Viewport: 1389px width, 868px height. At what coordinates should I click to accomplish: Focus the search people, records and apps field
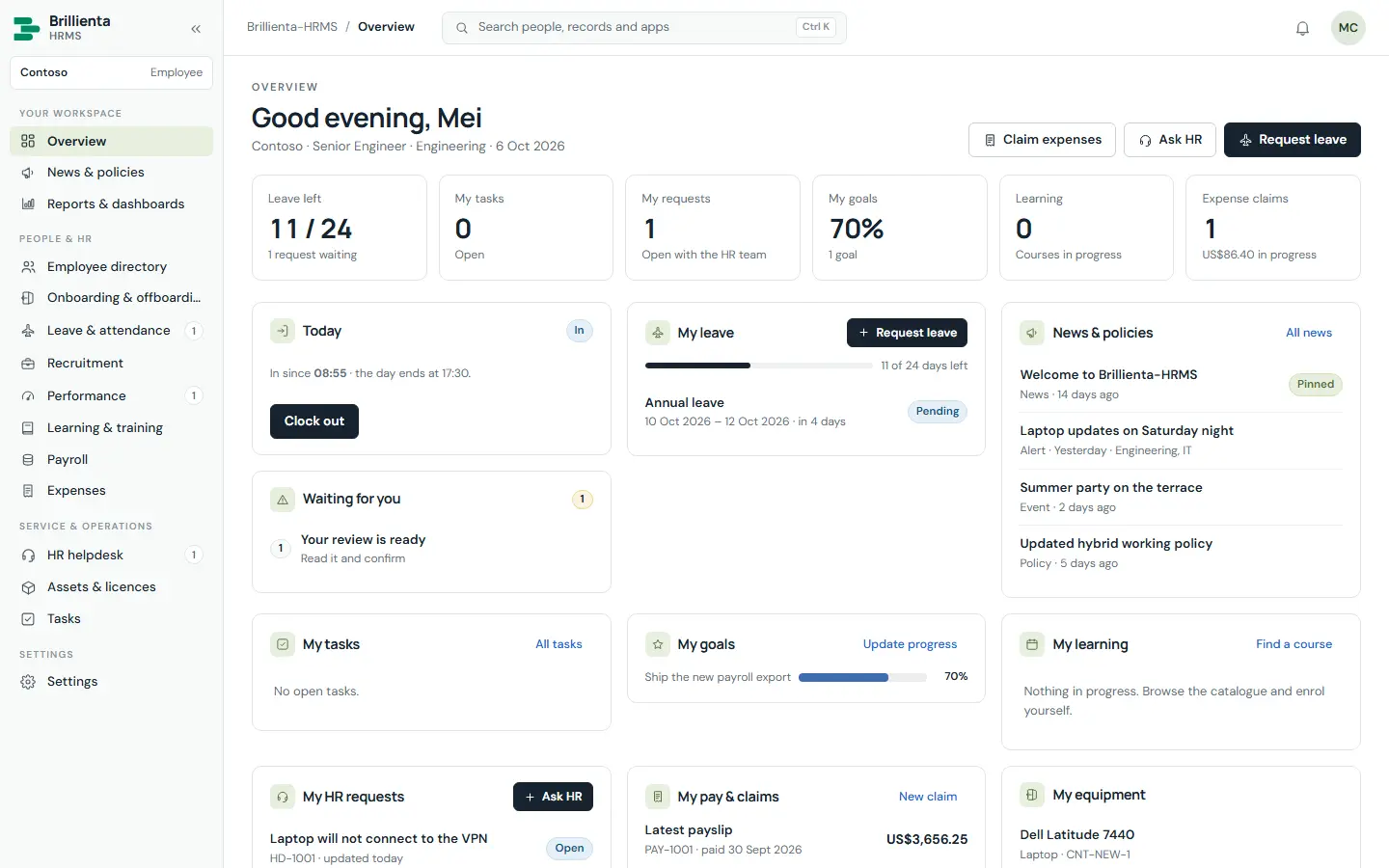point(644,28)
